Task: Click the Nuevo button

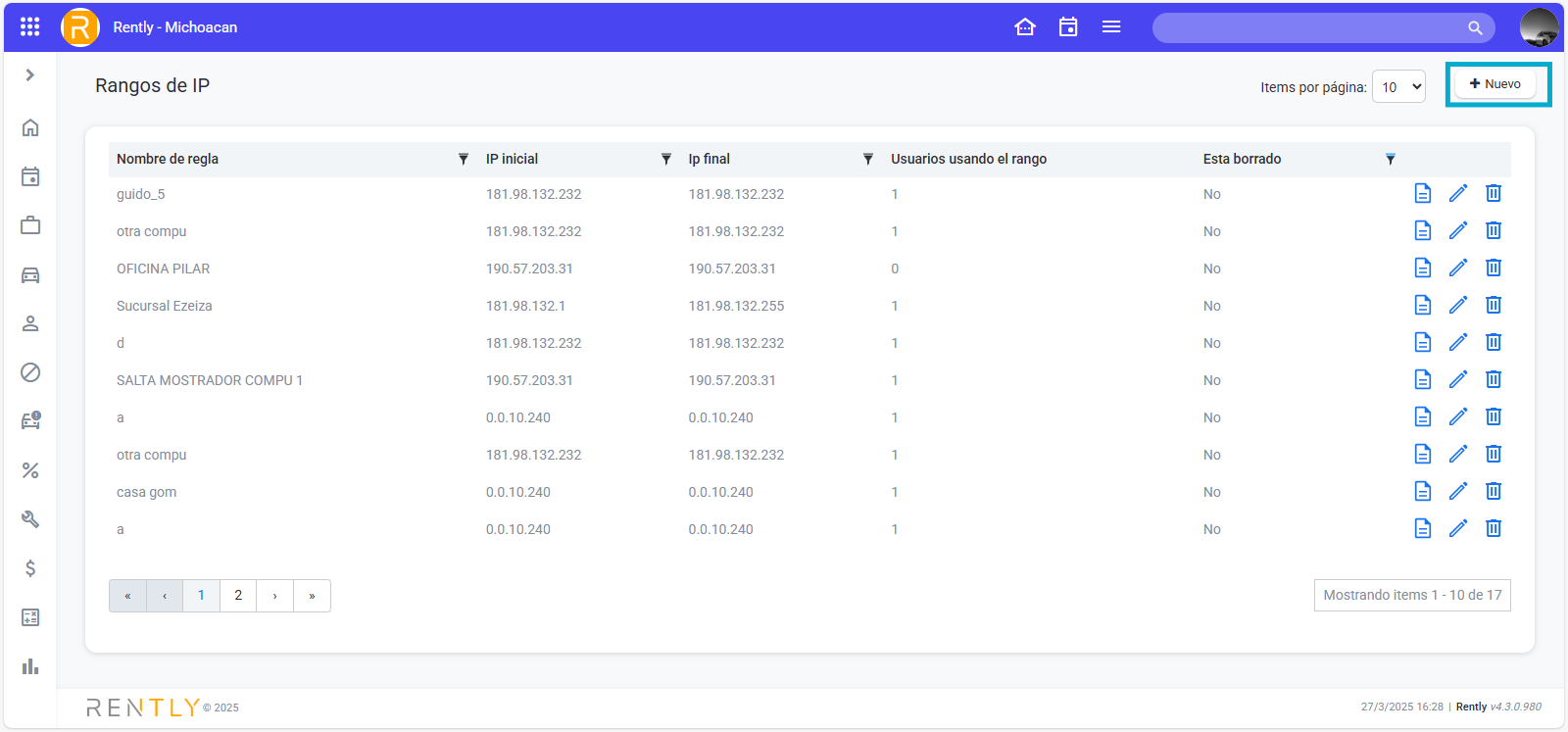Action: point(1495,84)
